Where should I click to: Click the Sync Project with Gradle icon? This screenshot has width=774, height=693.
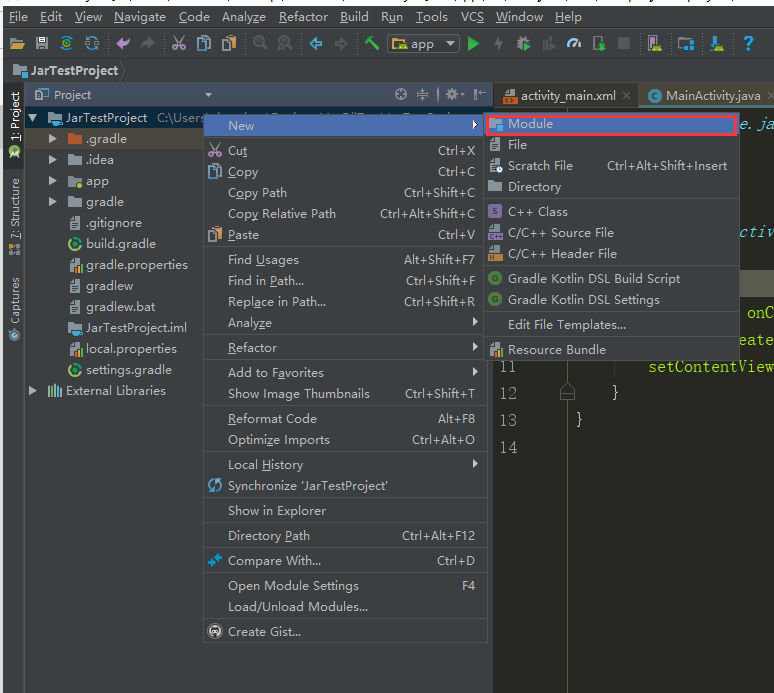tap(67, 43)
